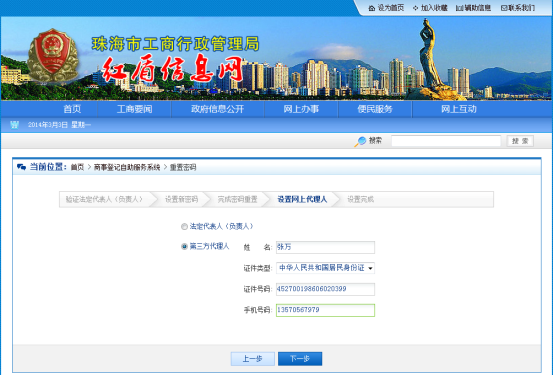Open the 政府信息公开 menu item

click(x=218, y=109)
